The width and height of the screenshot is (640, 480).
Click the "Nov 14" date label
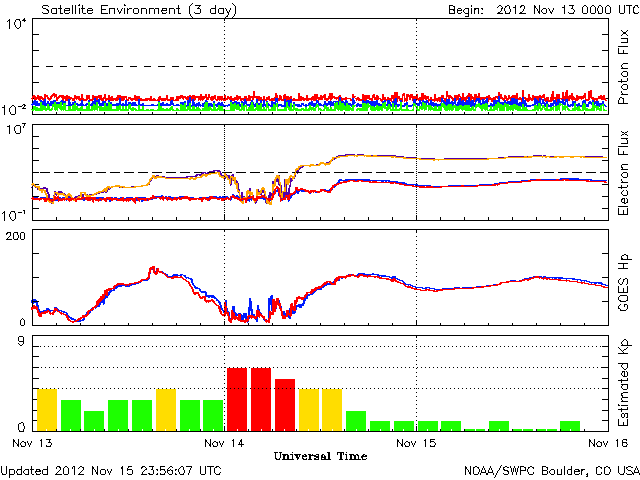click(x=224, y=443)
